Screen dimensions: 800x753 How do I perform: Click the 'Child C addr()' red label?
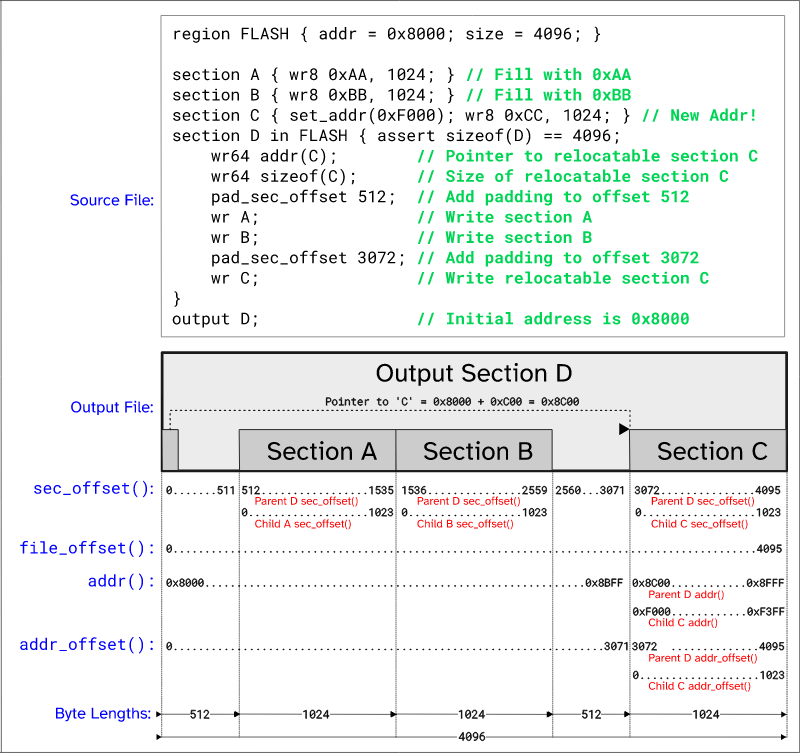click(683, 622)
